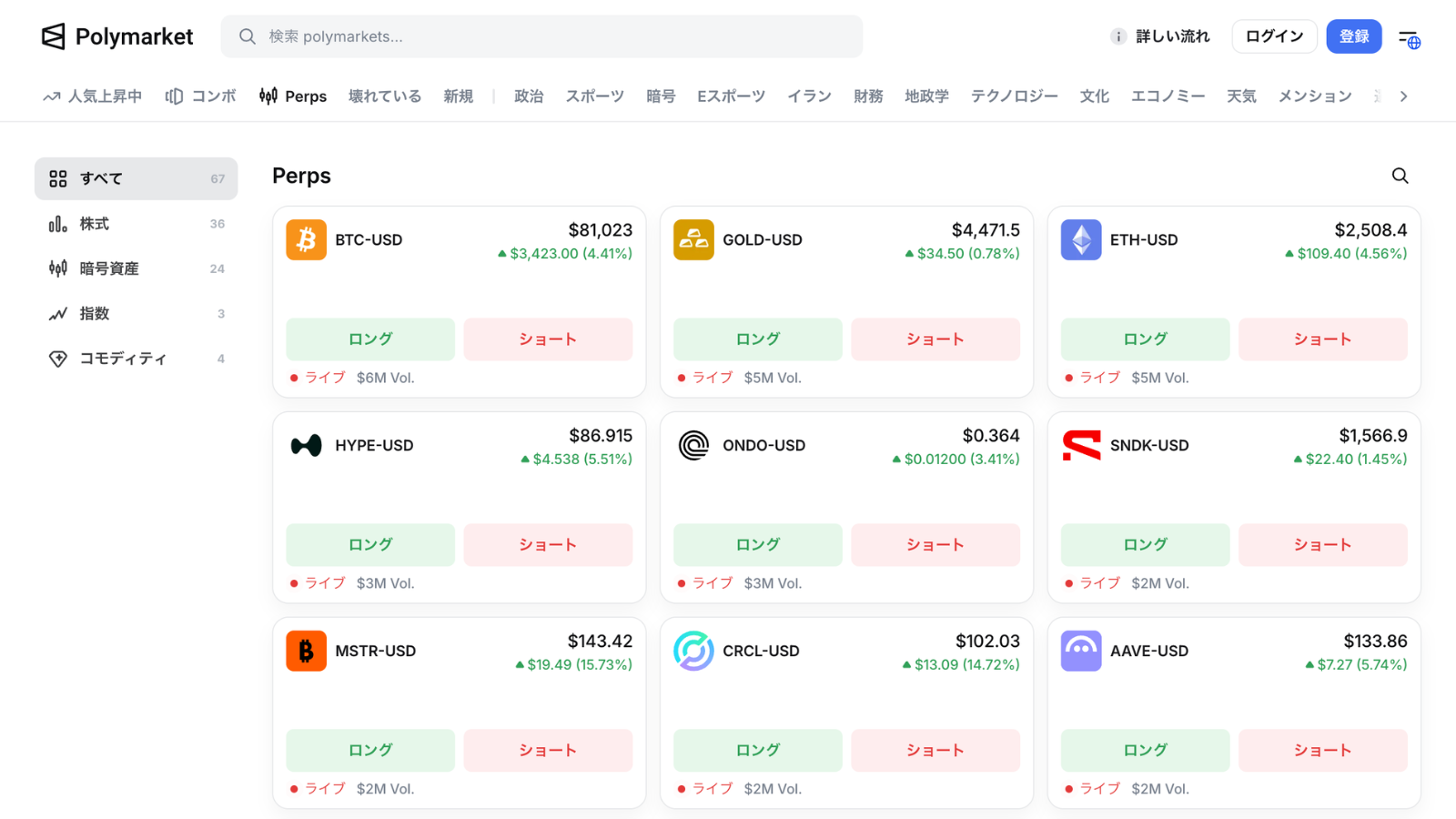Screen dimensions: 1456x819
Task: Click the Polymarket logo
Action: (x=117, y=36)
